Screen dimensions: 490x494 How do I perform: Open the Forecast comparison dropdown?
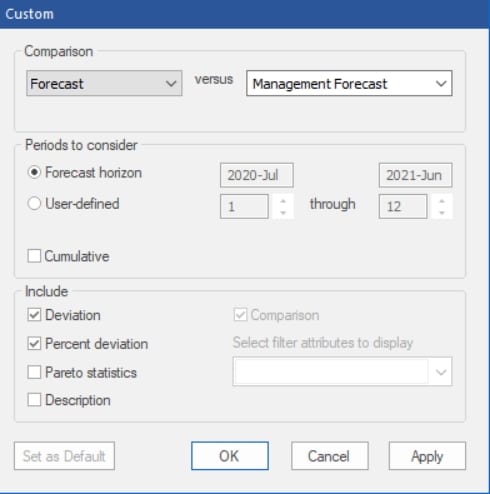(104, 83)
